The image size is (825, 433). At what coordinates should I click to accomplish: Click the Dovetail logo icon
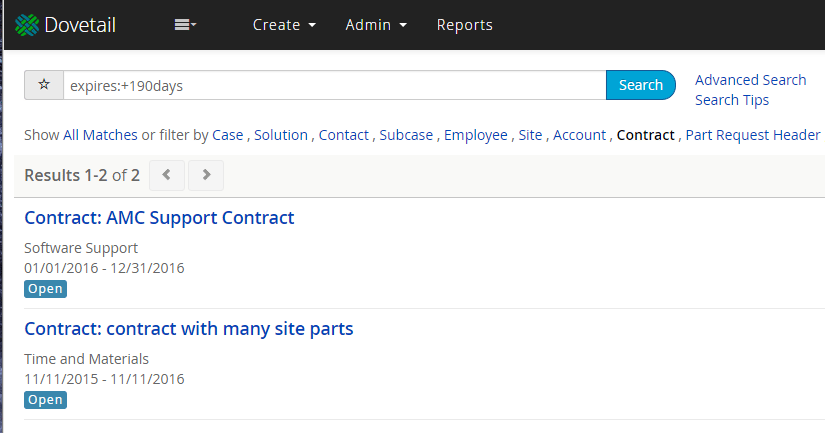click(x=28, y=25)
